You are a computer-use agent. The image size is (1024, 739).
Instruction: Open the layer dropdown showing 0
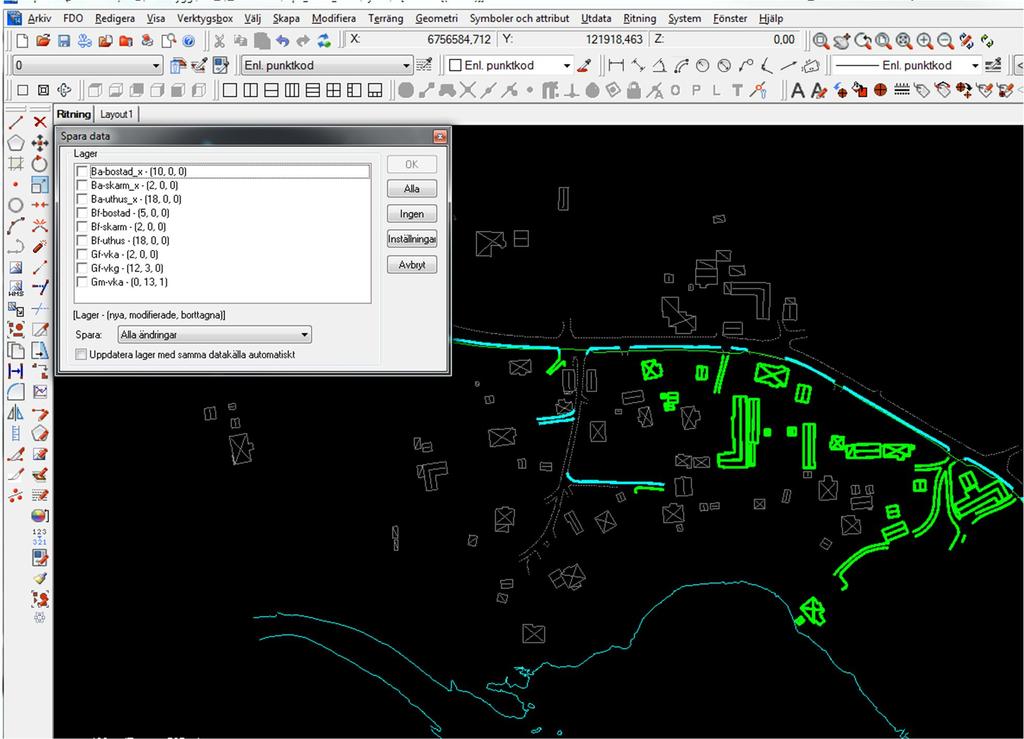point(87,65)
